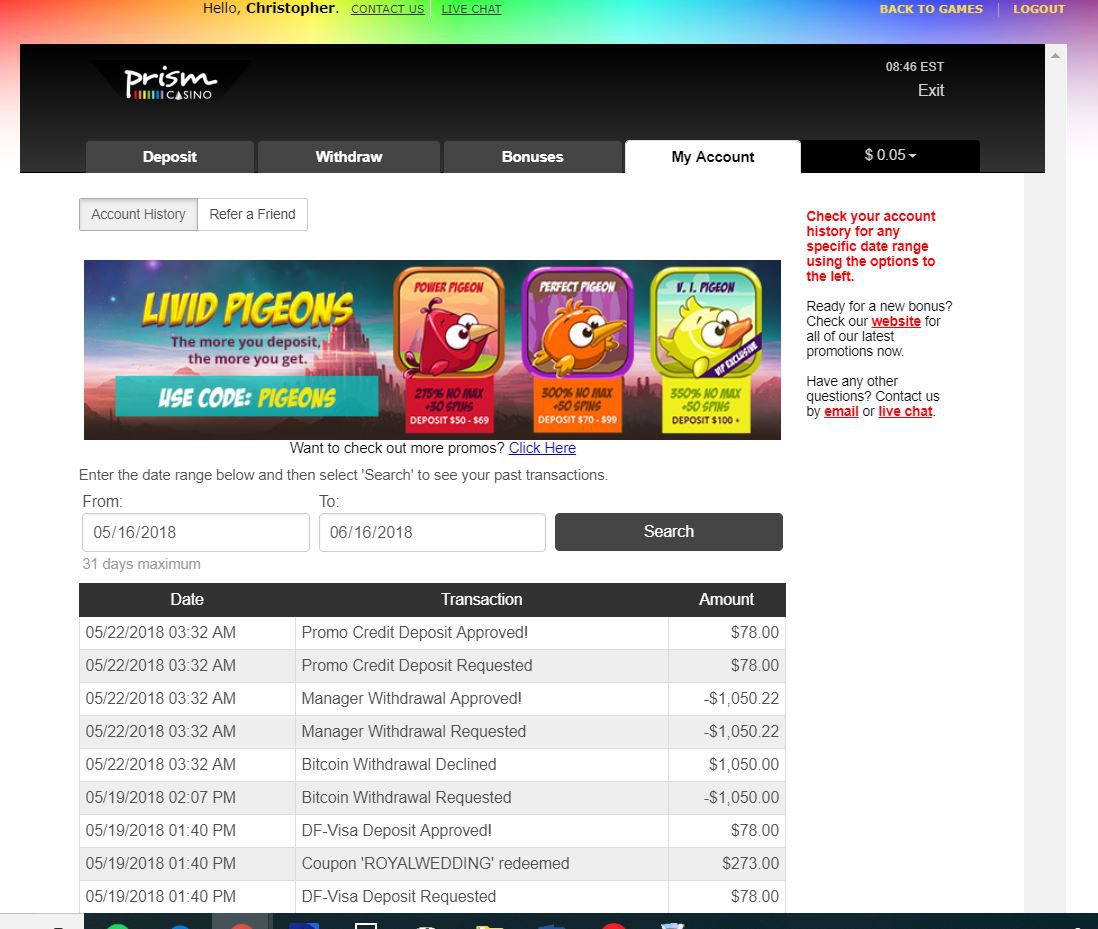
Task: Click the CONTACT US link
Action: [387, 9]
